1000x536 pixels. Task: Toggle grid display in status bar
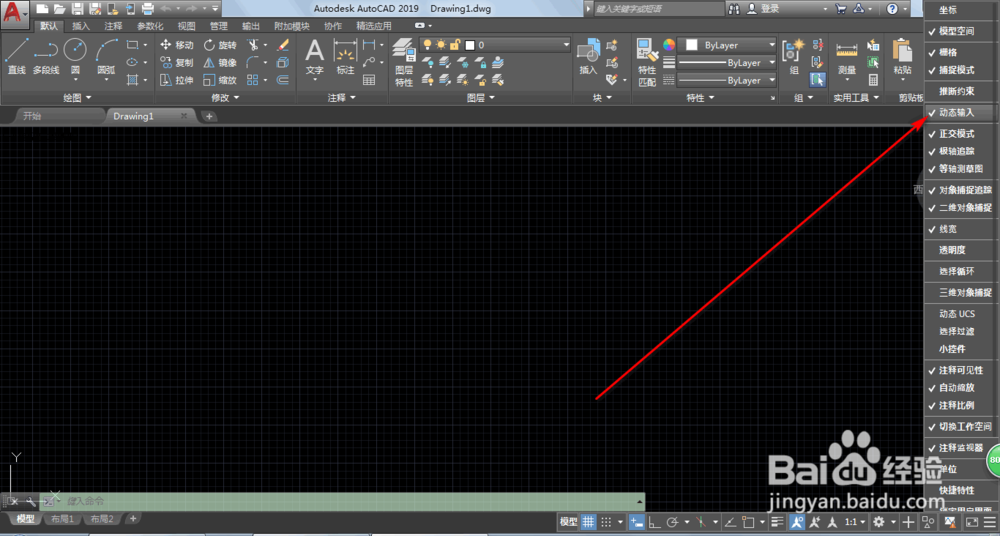[589, 521]
